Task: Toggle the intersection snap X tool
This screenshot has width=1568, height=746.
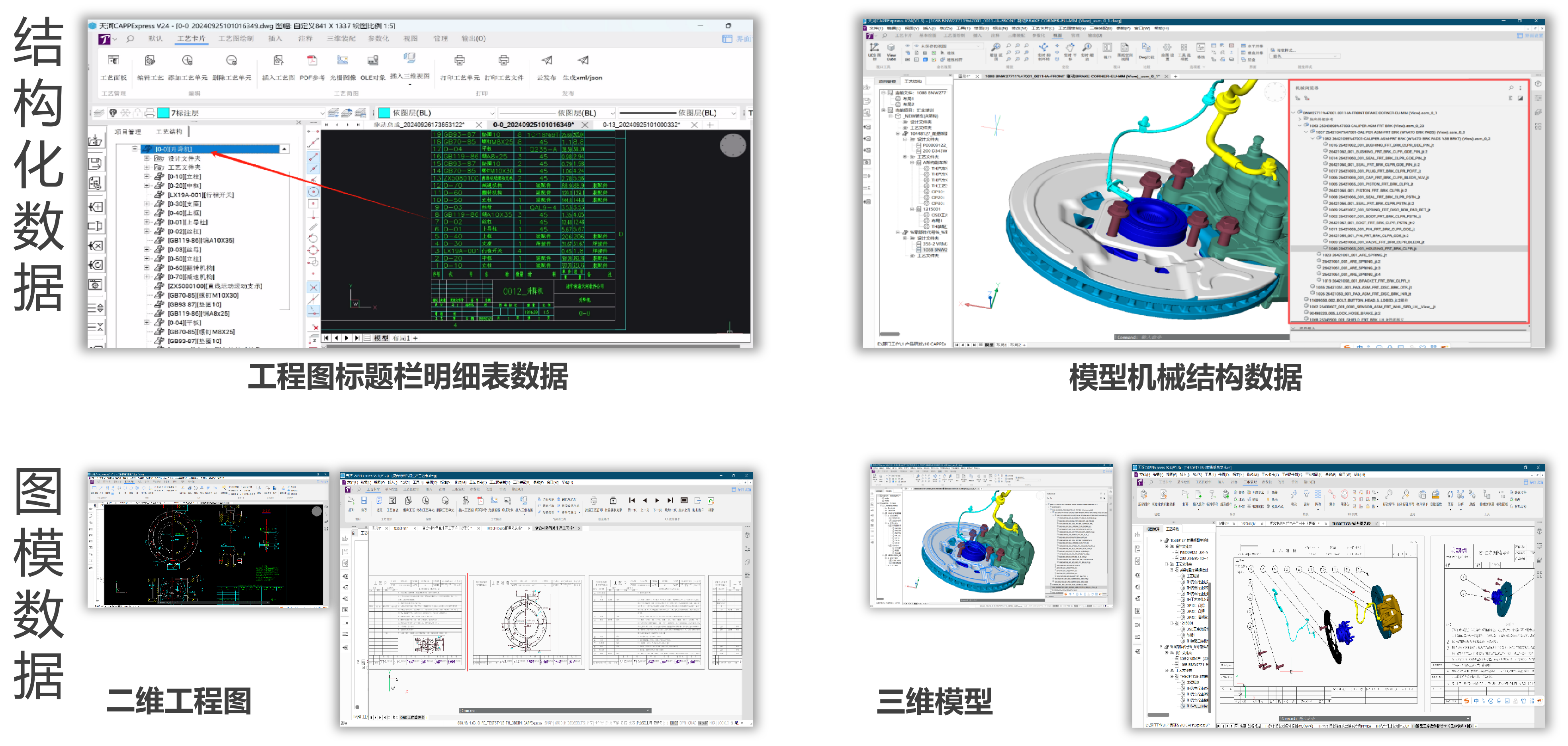Action: pyautogui.click(x=313, y=287)
